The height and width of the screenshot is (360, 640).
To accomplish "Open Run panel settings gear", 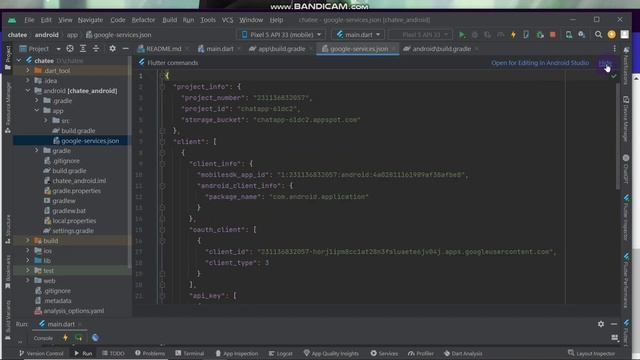I will 601,324.
